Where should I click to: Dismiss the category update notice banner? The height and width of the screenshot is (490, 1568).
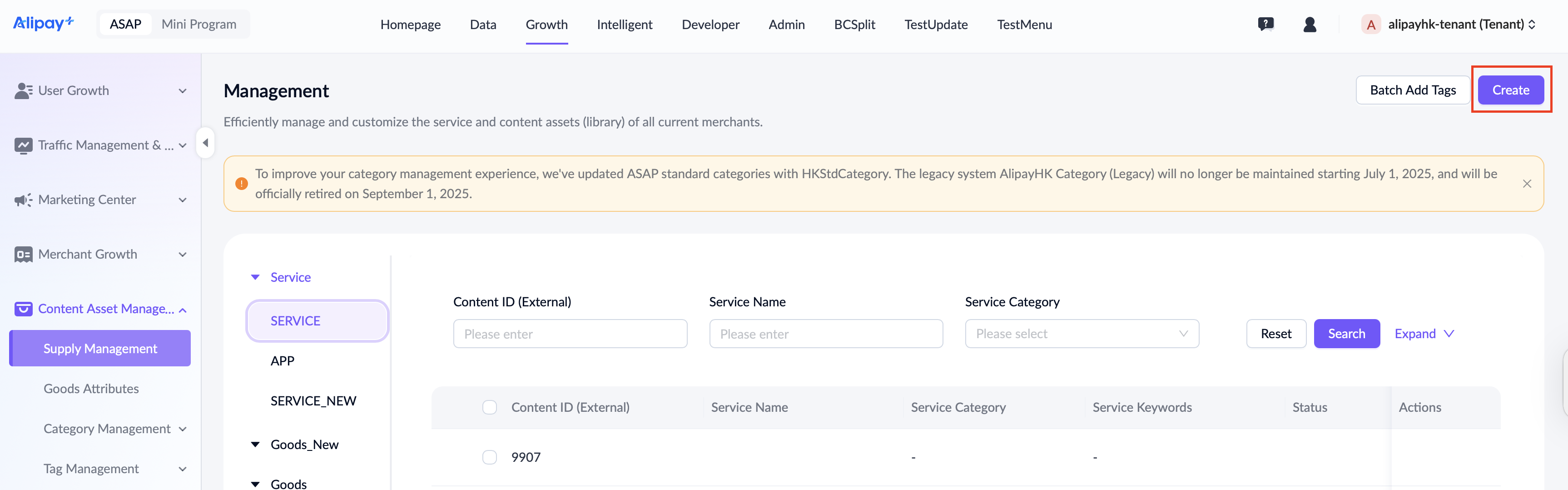point(1527,184)
